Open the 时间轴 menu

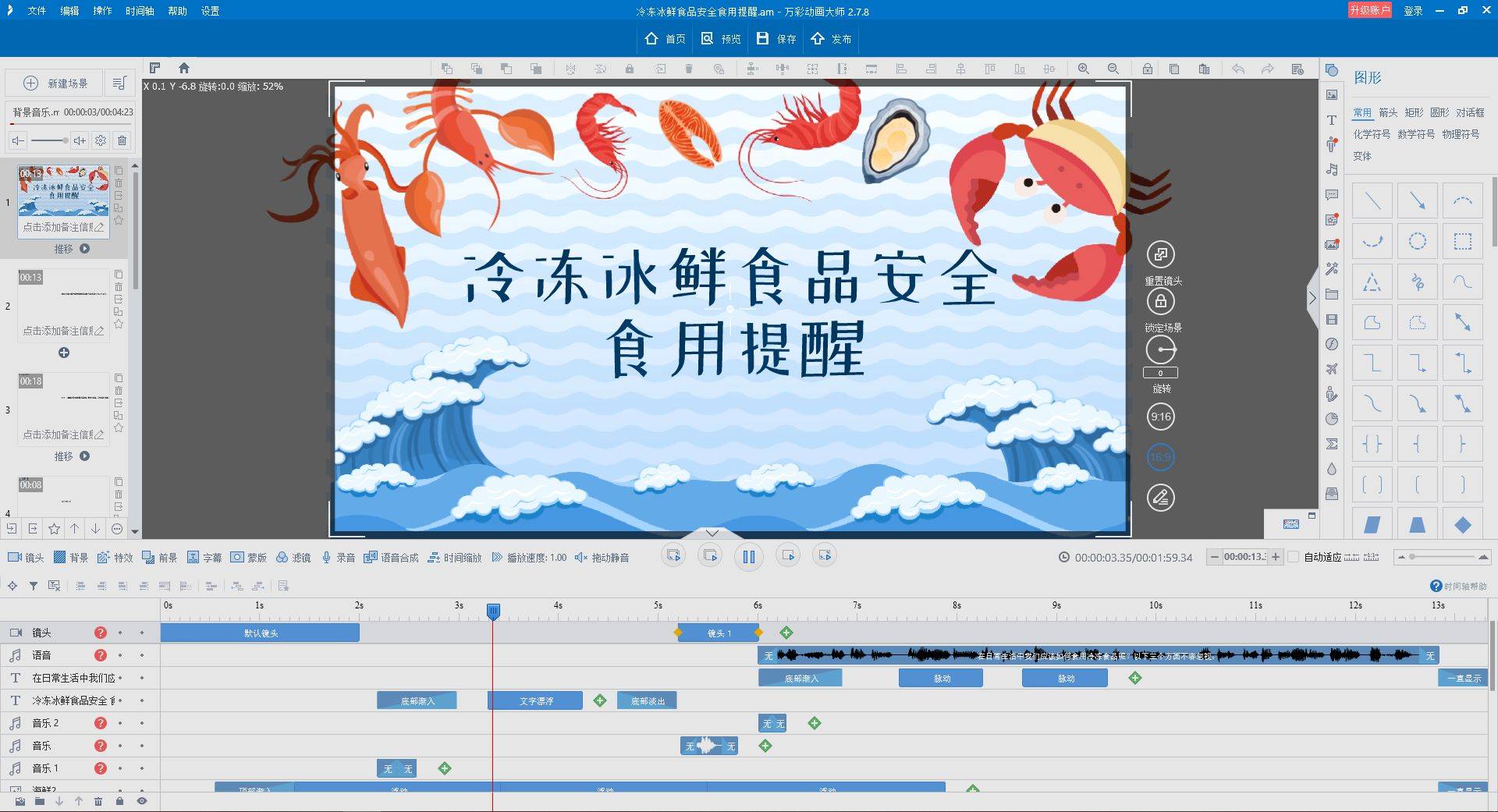point(140,11)
